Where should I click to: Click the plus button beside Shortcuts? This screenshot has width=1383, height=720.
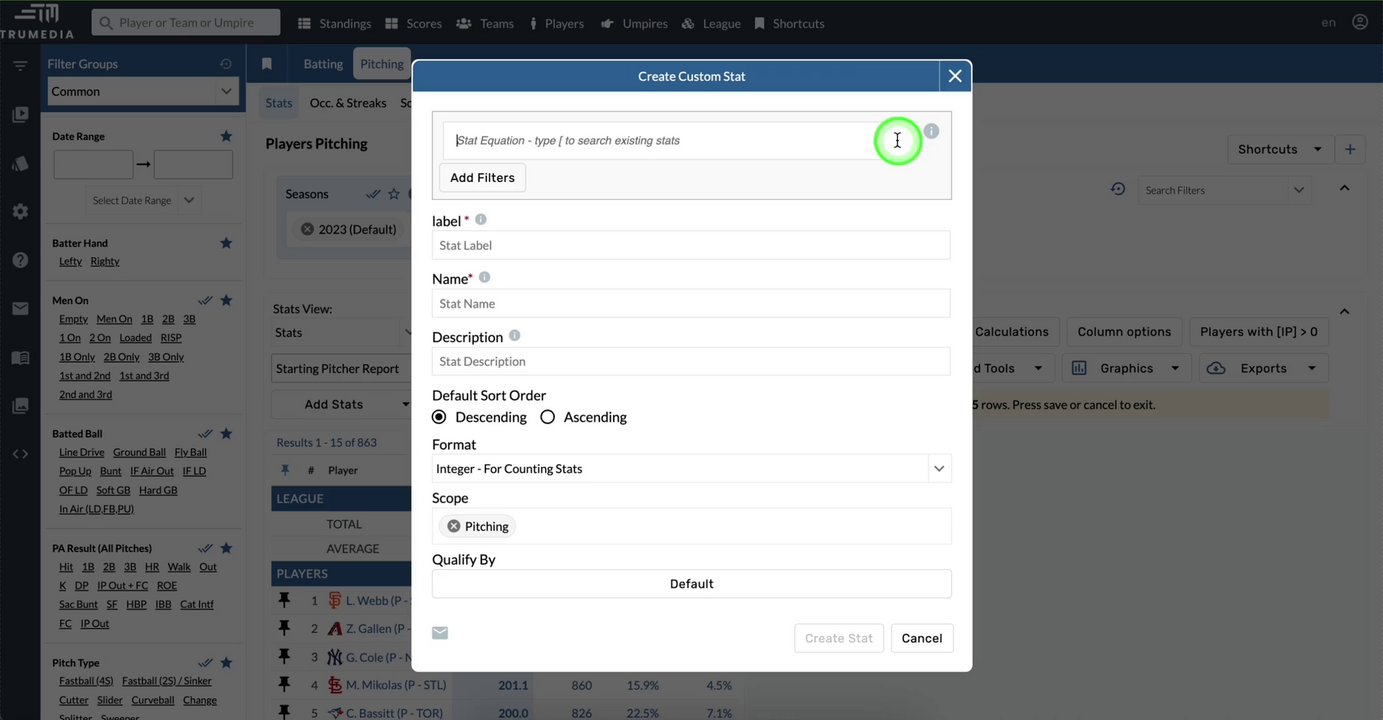(1350, 149)
